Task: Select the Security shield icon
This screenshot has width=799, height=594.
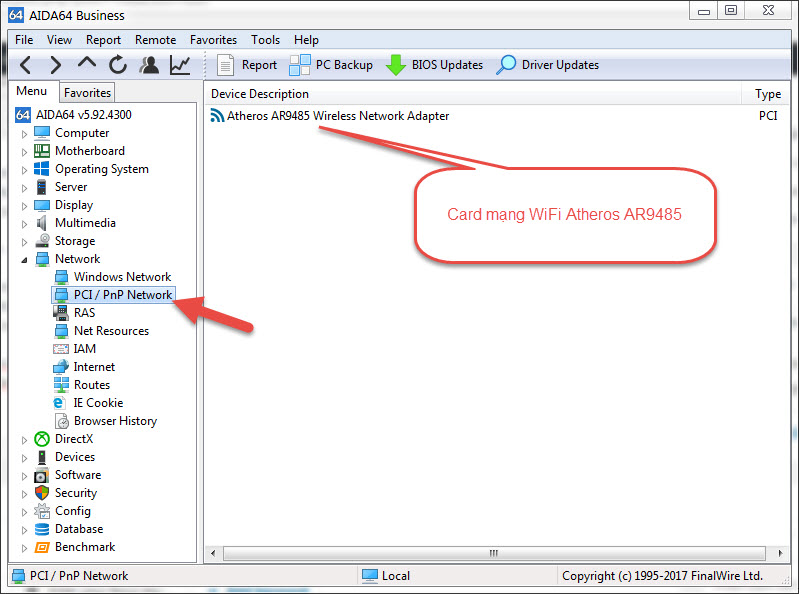Action: pyautogui.click(x=42, y=493)
